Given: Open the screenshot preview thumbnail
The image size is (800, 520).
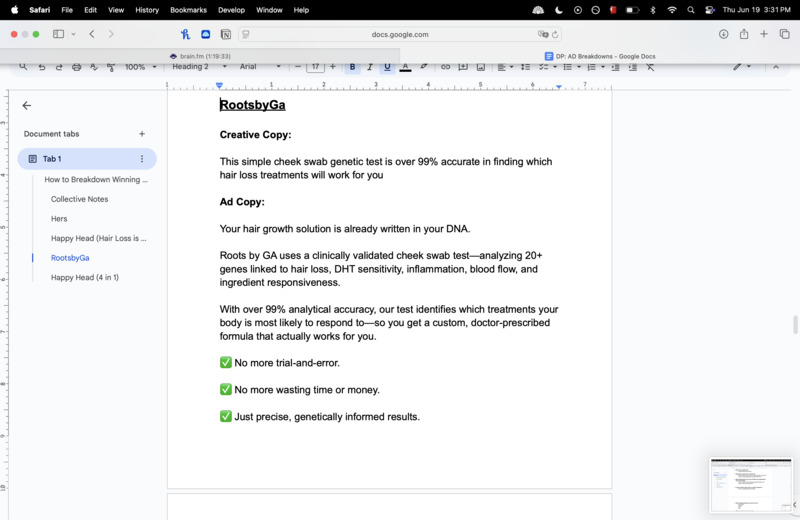Looking at the screenshot, I should (x=751, y=485).
